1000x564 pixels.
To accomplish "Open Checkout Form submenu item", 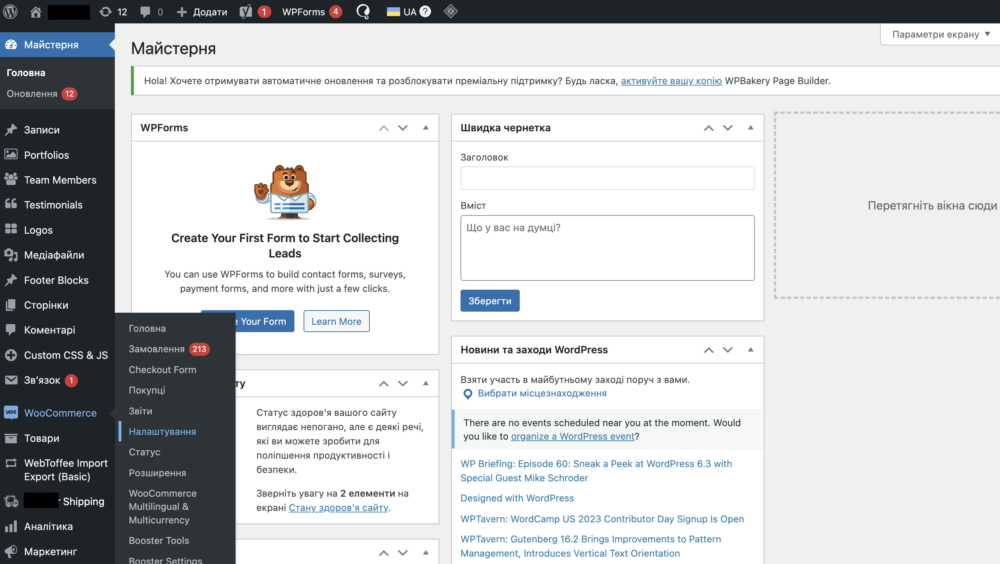I will [162, 369].
